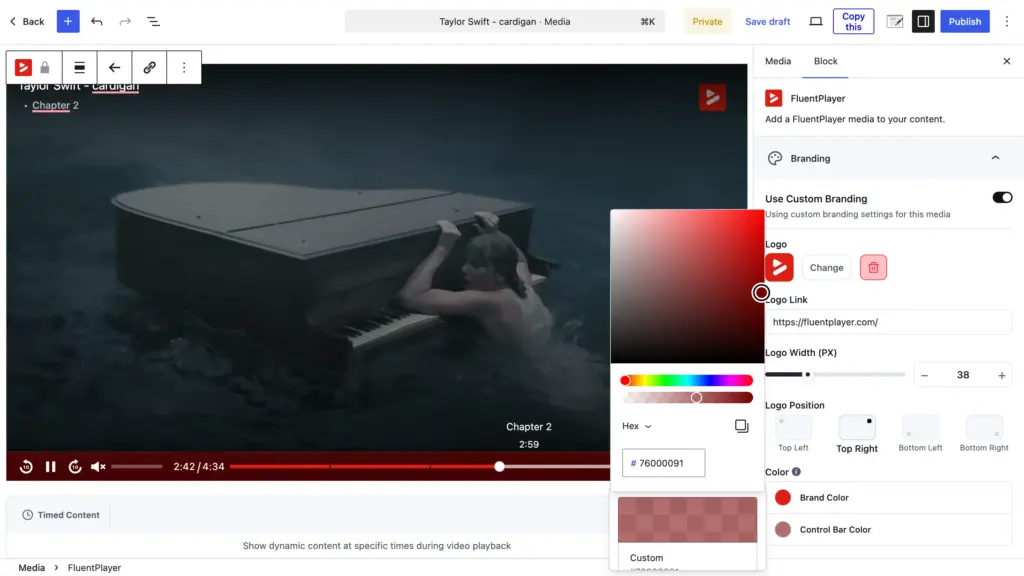Click the Back button chevron
The height and width of the screenshot is (576, 1024).
tap(12, 22)
